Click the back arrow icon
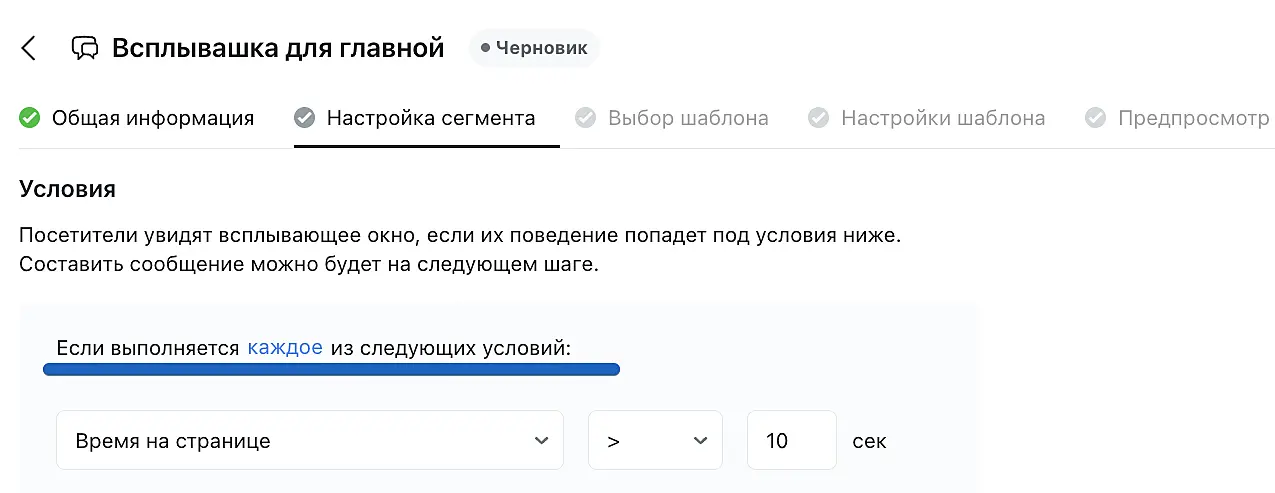 (x=28, y=48)
